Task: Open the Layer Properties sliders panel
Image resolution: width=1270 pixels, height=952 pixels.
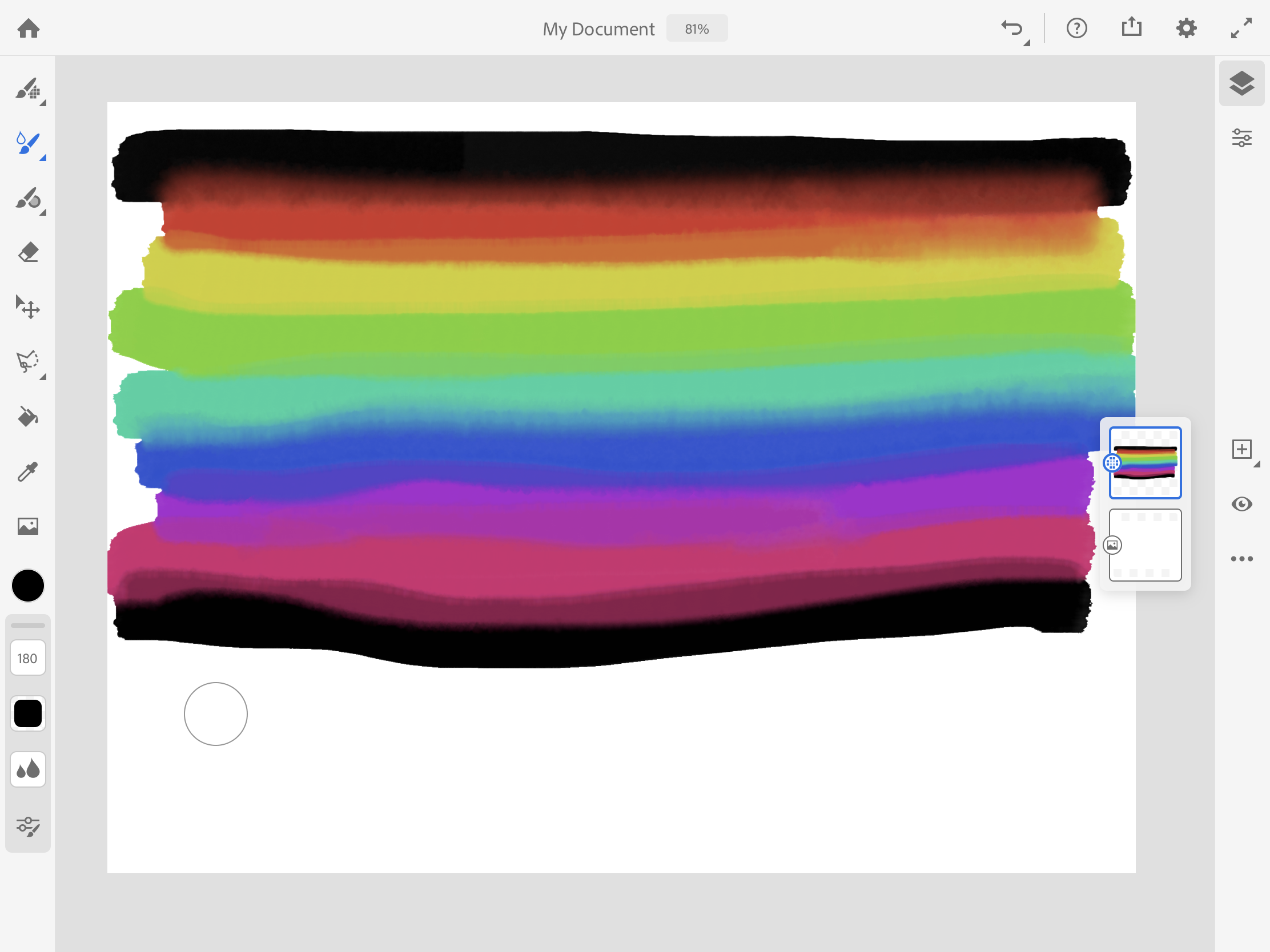Action: [1242, 137]
